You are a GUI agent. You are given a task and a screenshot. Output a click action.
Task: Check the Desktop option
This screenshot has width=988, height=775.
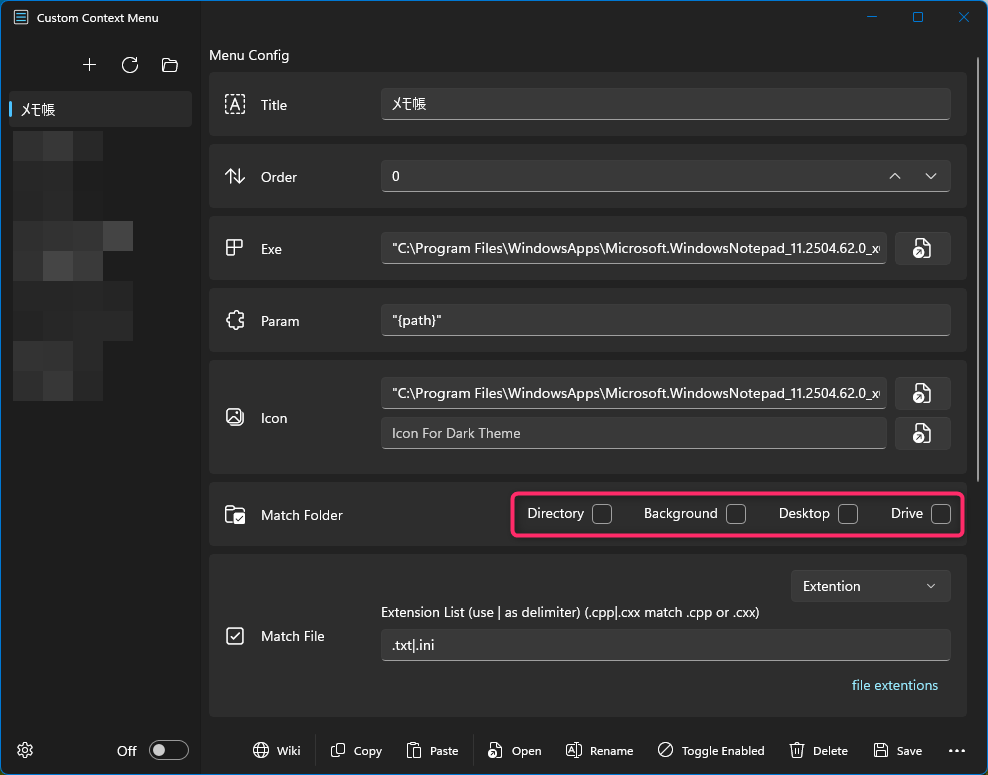848,514
